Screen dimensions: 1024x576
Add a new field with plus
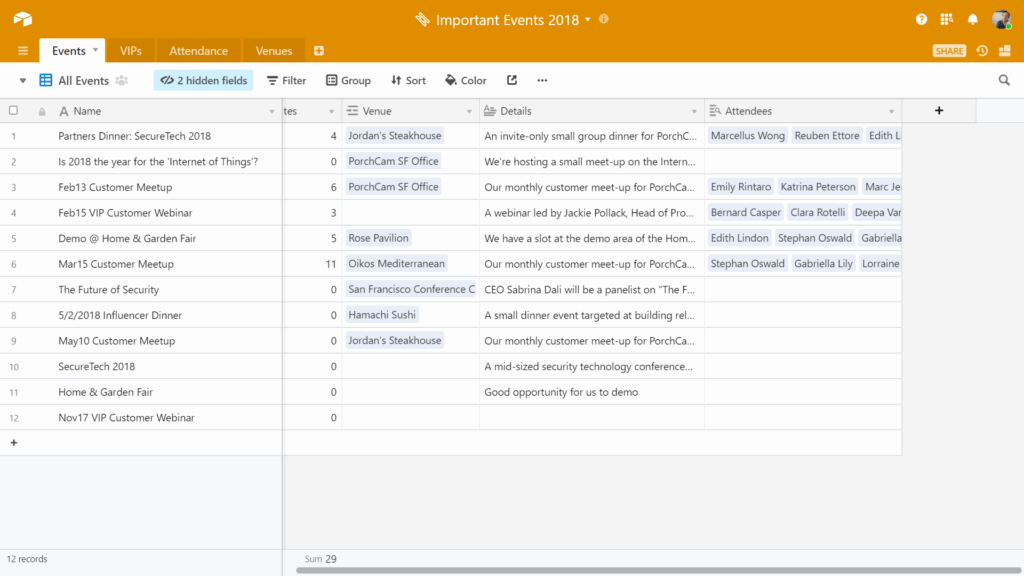(939, 110)
